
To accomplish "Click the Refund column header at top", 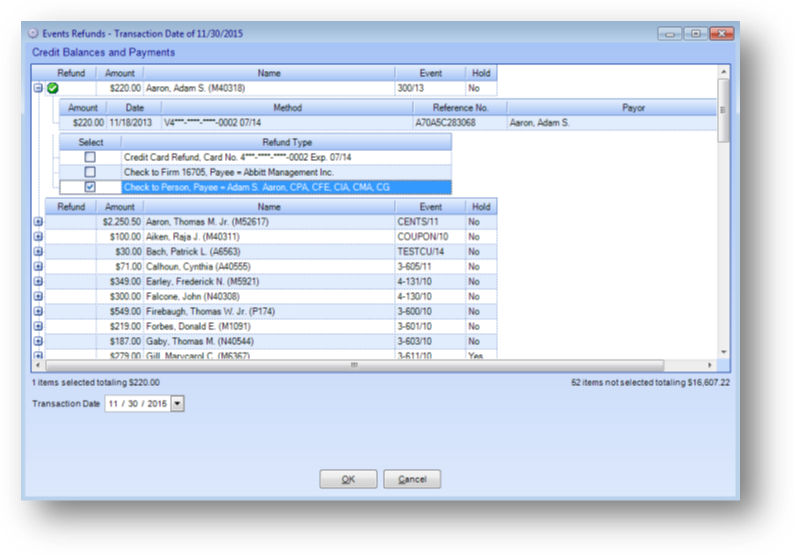I will 70,73.
